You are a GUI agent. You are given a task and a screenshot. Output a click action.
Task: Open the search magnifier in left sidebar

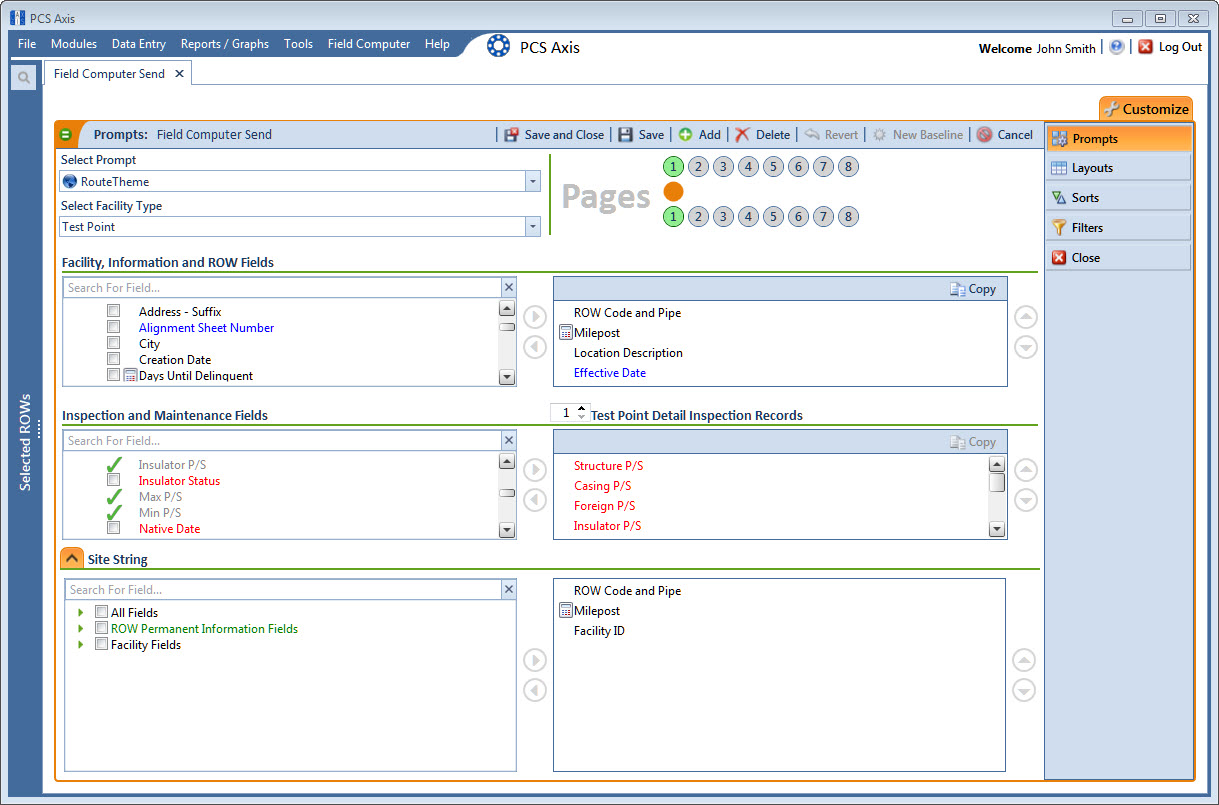pos(24,77)
